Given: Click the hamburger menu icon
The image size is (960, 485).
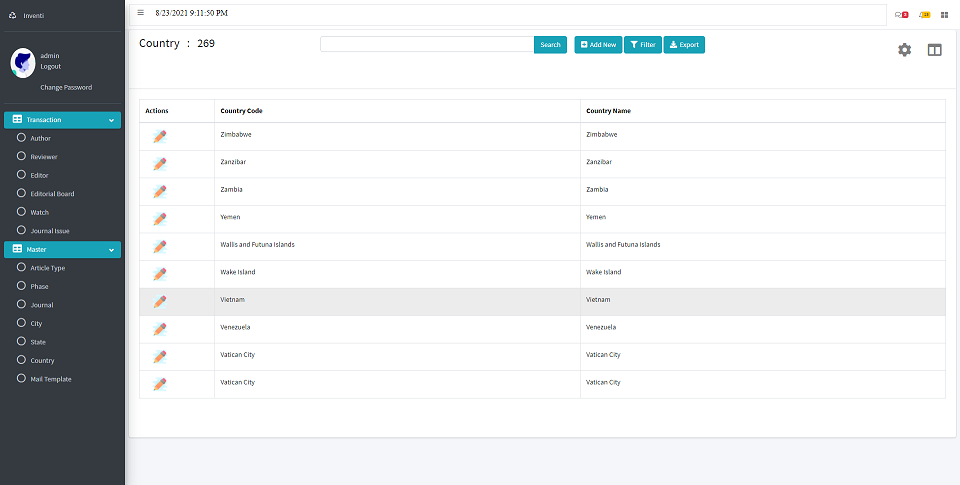Looking at the screenshot, I should [141, 13].
